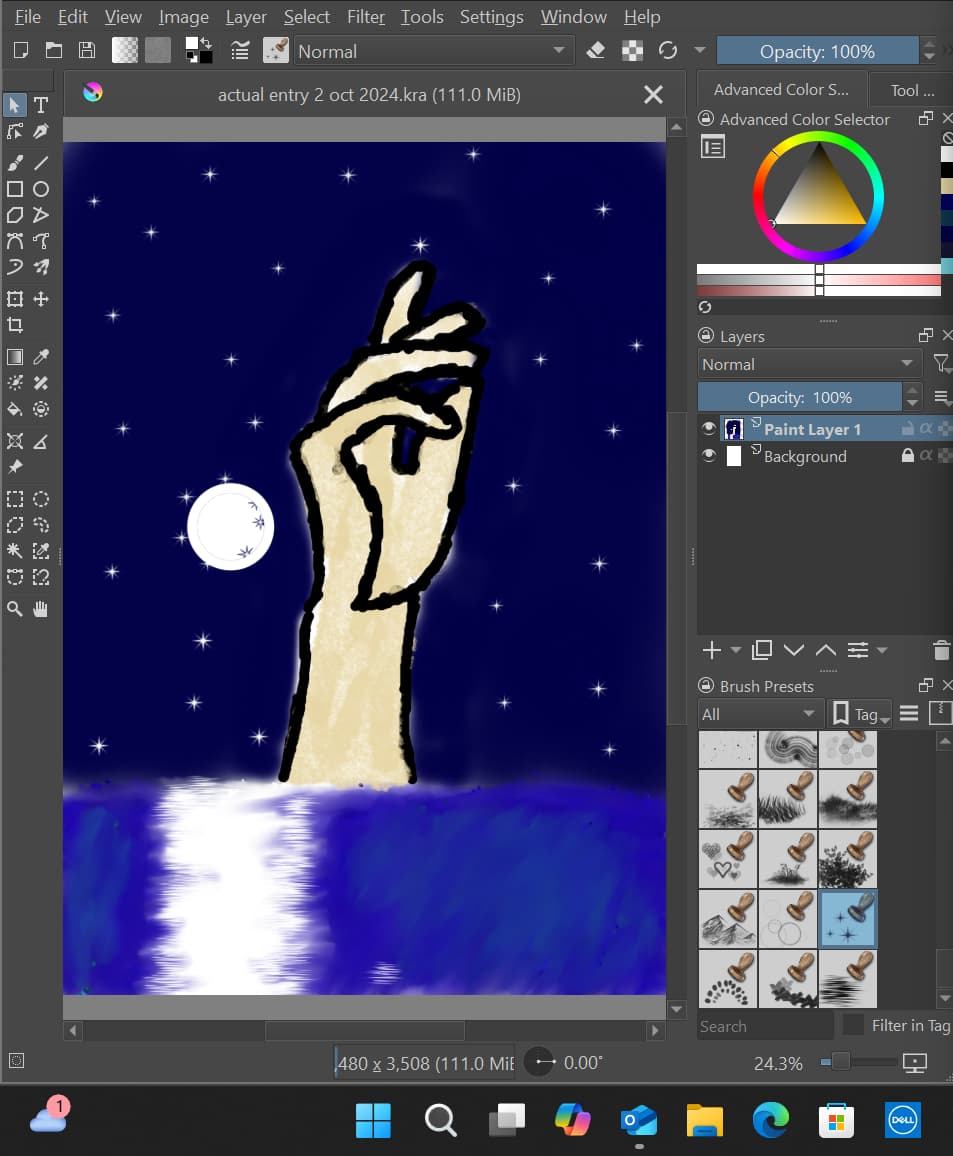This screenshot has height=1156, width=953.
Task: Toggle alpha inheritance on Background layer
Action: [926, 456]
